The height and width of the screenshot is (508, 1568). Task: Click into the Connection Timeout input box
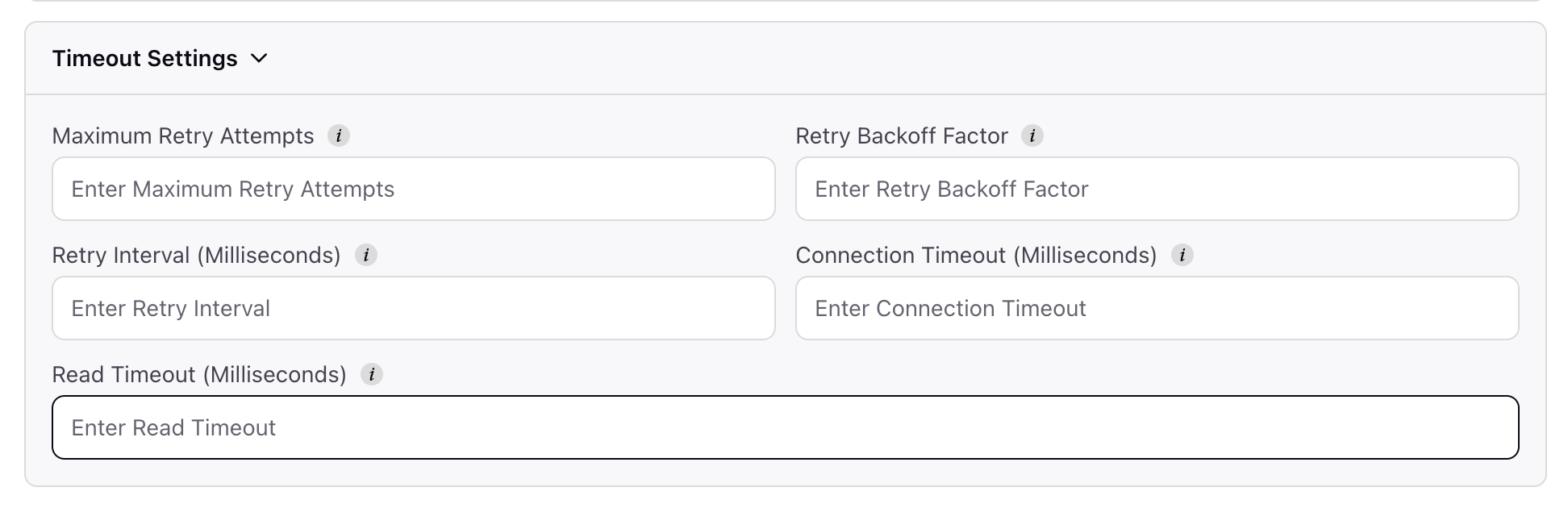(1157, 308)
